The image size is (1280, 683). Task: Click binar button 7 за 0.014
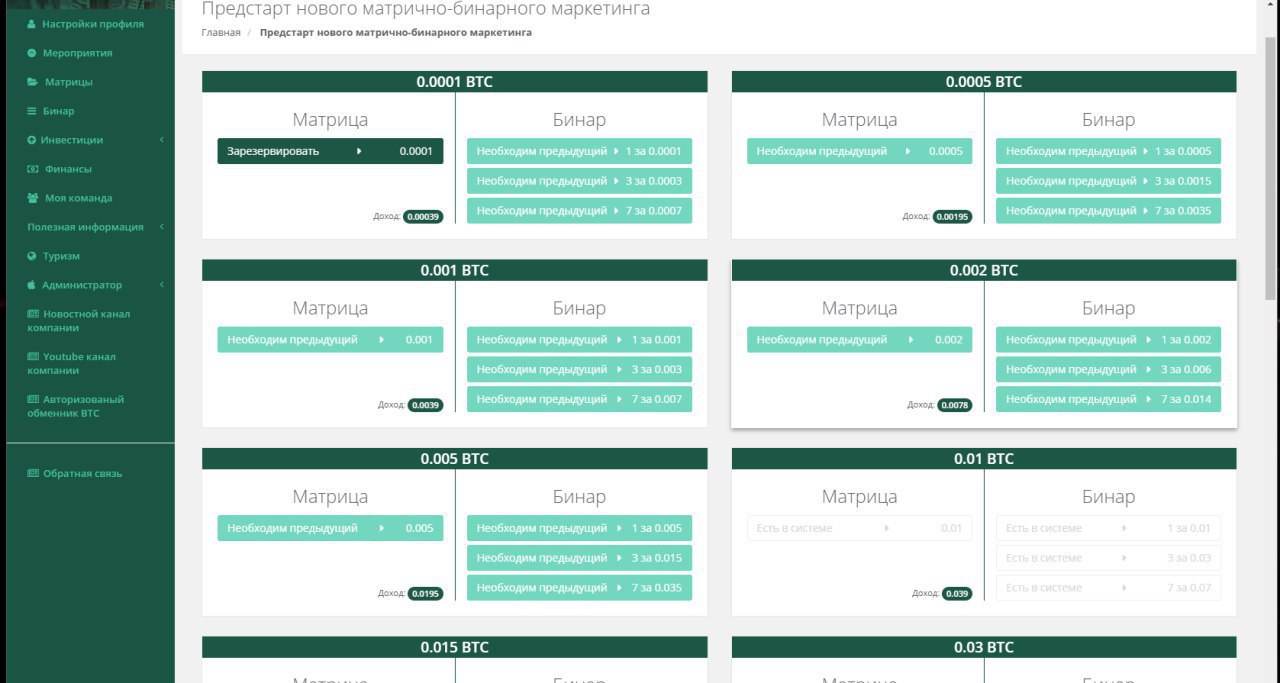1108,399
